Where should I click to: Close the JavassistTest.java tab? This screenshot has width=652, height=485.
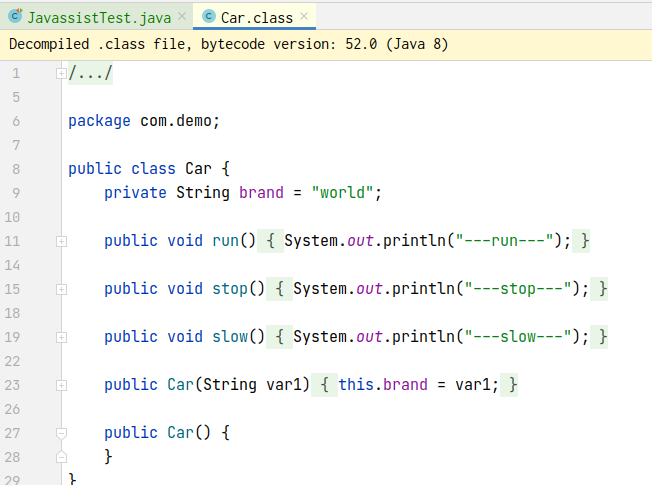pos(181,17)
